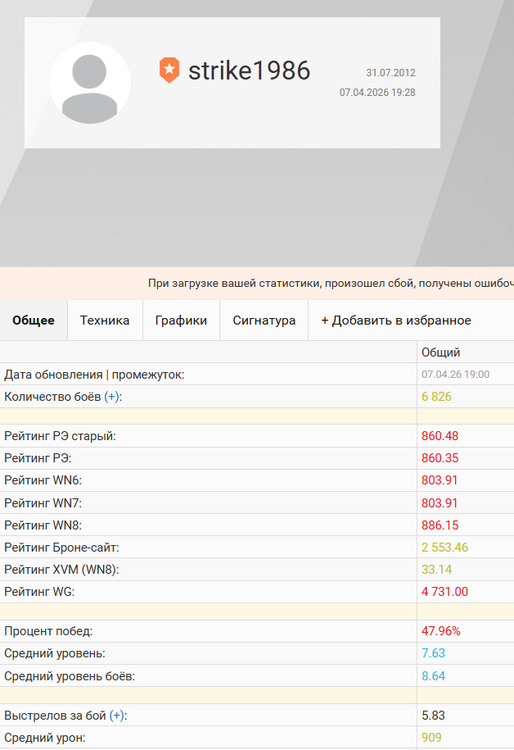This screenshot has width=514, height=750.
Task: Click the statistics loading error notice
Action: (257, 283)
